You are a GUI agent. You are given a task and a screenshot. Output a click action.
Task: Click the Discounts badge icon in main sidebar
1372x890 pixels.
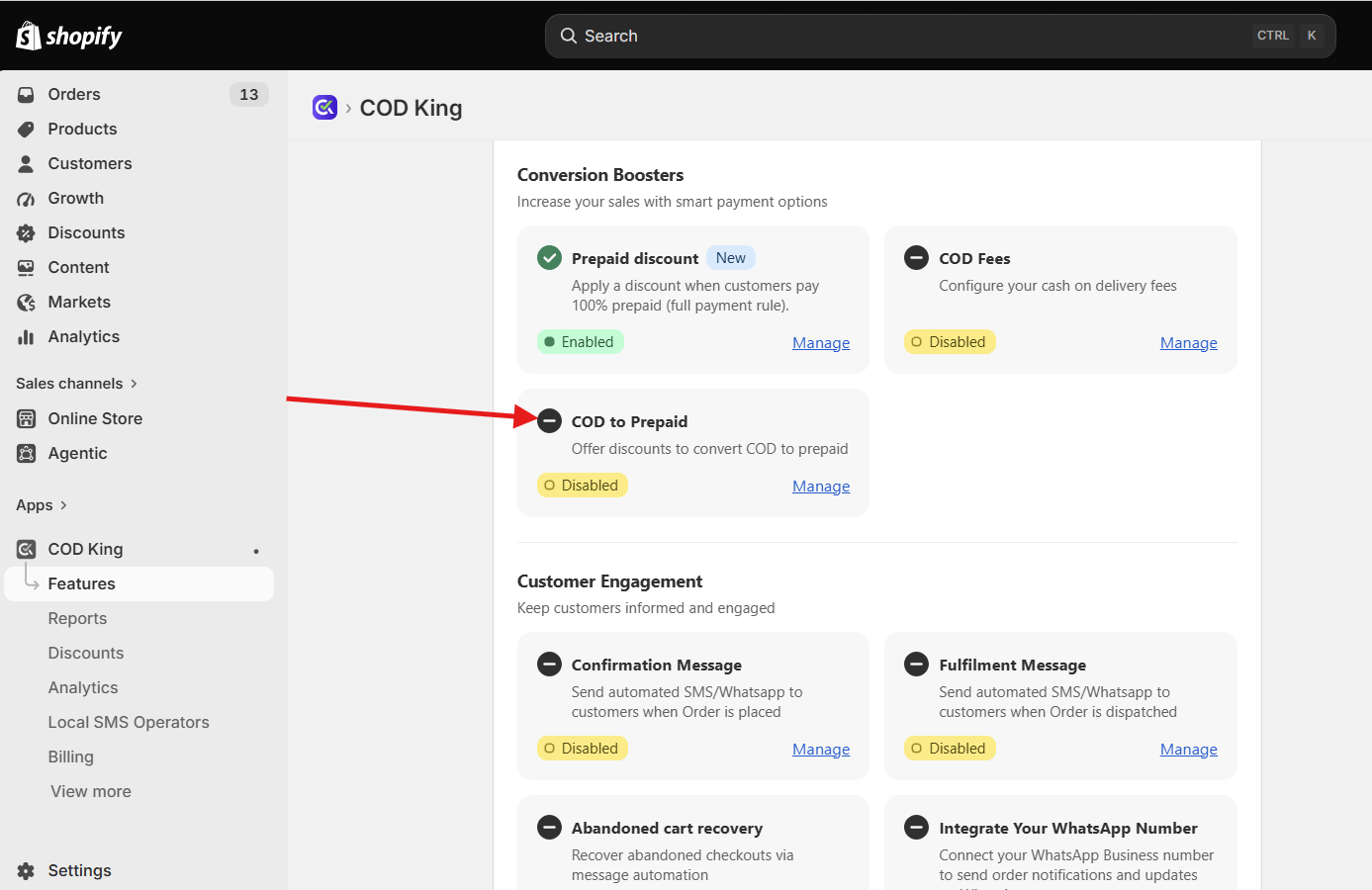click(x=26, y=232)
